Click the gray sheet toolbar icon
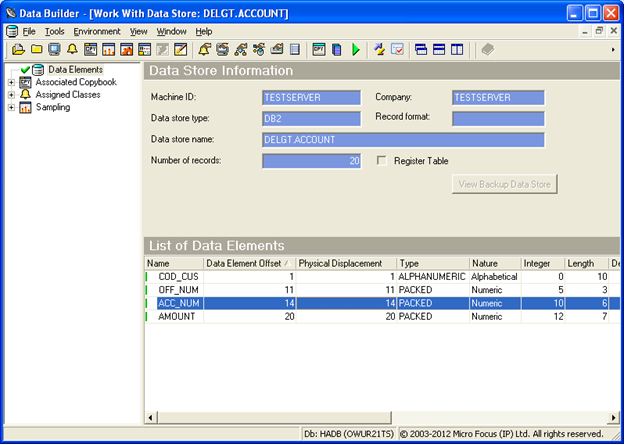 pyautogui.click(x=295, y=49)
